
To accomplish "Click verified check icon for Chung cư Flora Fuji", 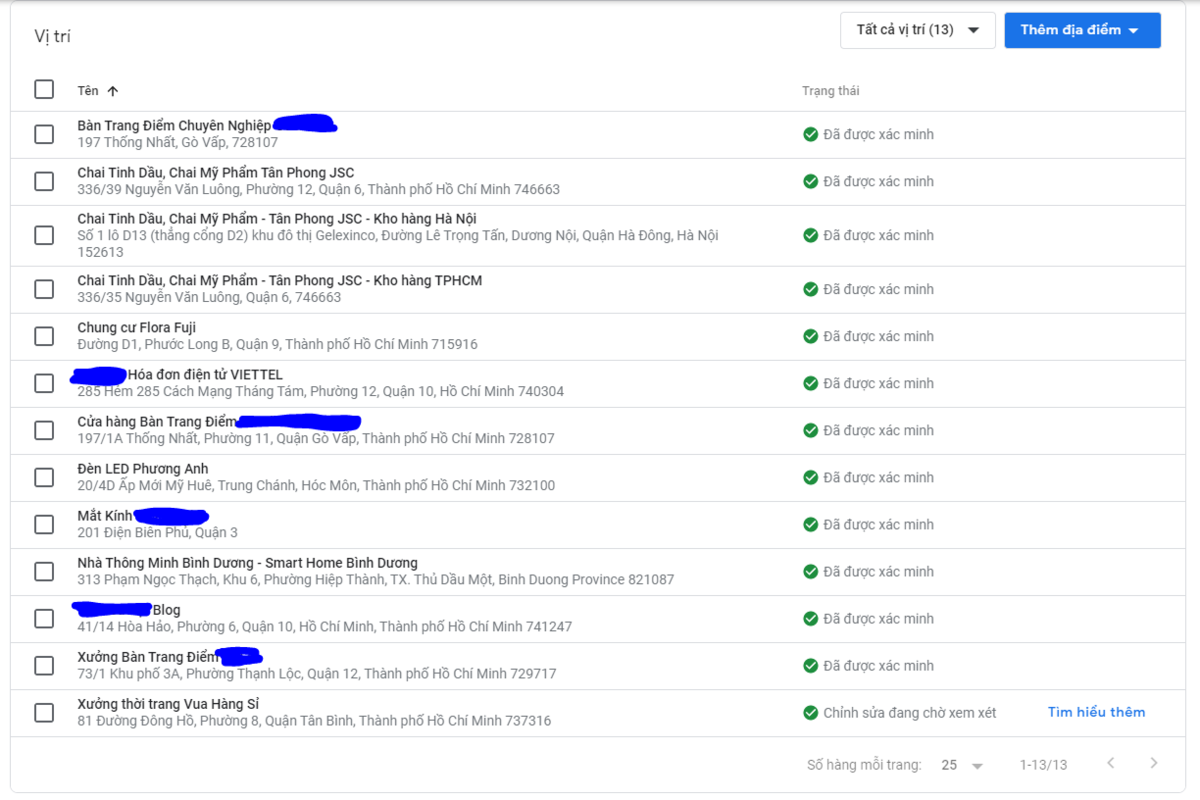I will click(x=810, y=336).
